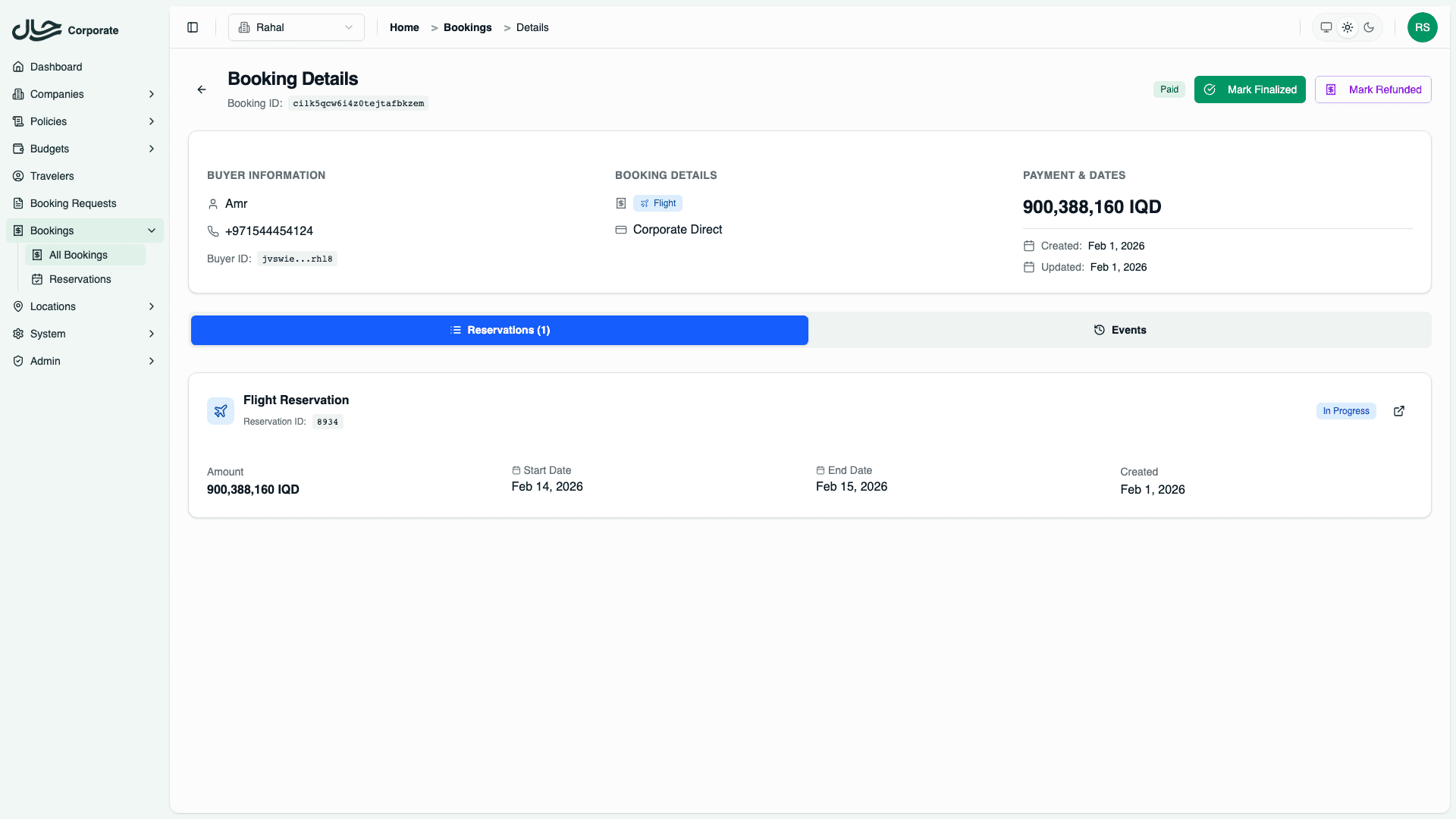
Task: Click the Mark Refunded button
Action: [1373, 89]
